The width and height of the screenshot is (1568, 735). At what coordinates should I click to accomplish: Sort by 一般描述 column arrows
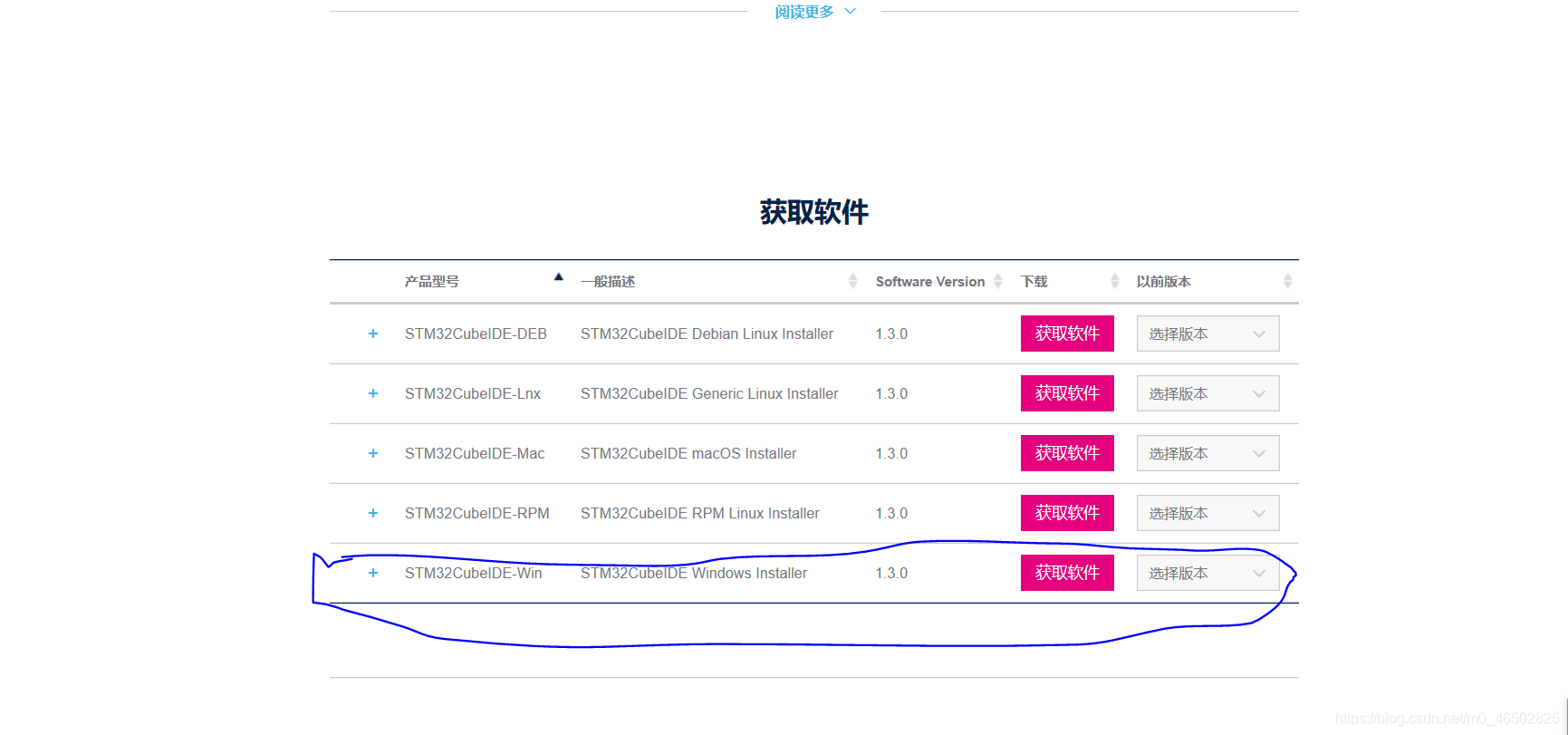[x=852, y=281]
